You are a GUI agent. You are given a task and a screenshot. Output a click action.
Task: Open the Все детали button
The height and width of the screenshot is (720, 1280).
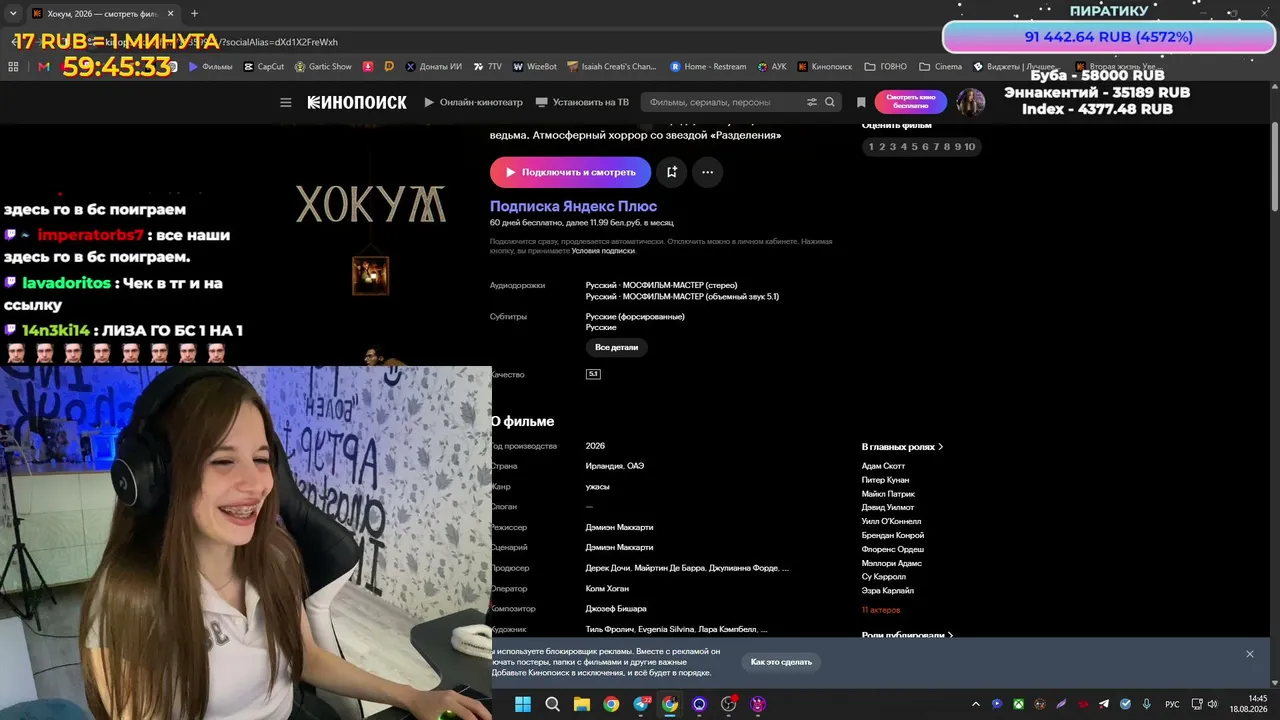click(616, 347)
